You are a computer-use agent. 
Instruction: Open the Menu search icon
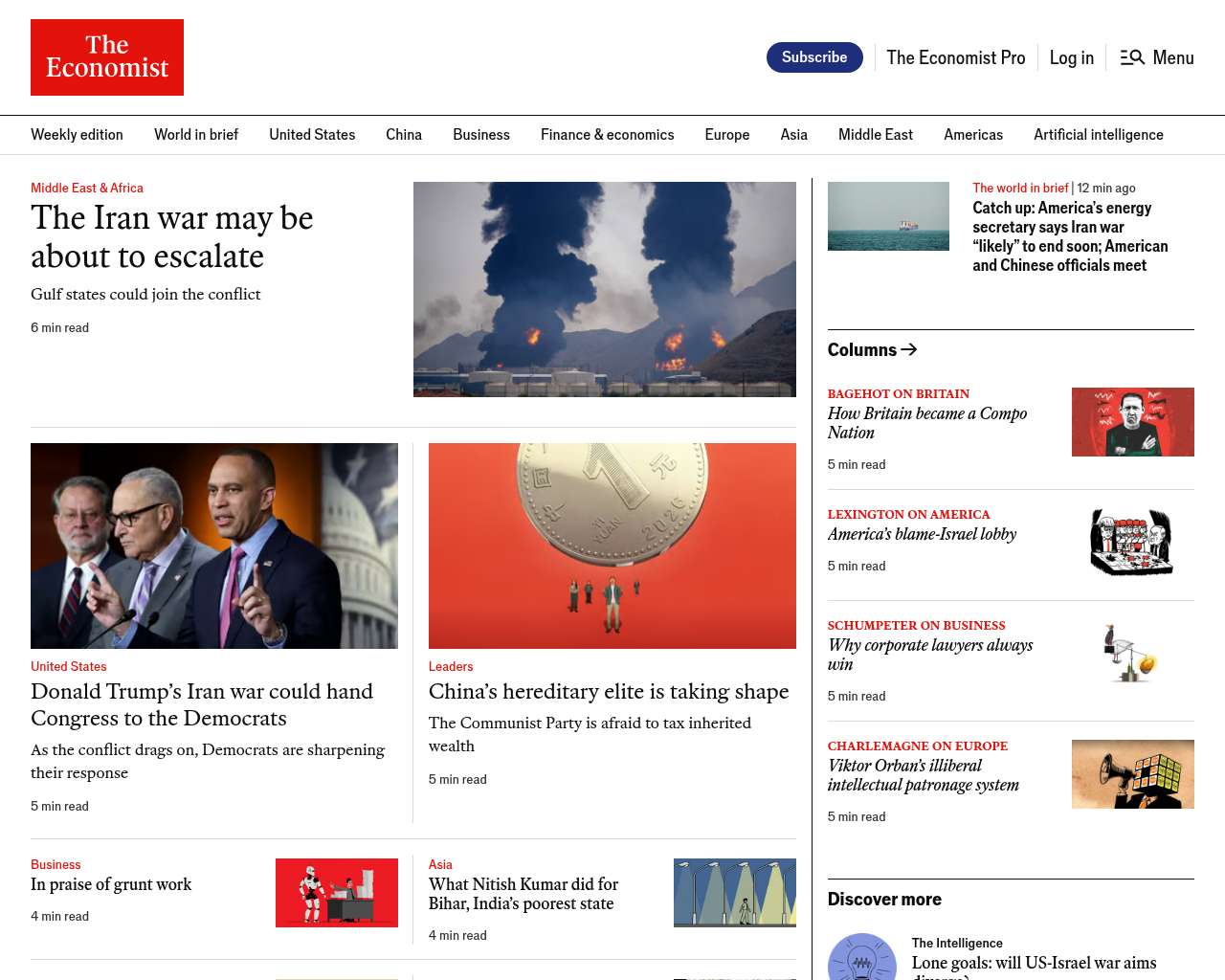[1132, 57]
